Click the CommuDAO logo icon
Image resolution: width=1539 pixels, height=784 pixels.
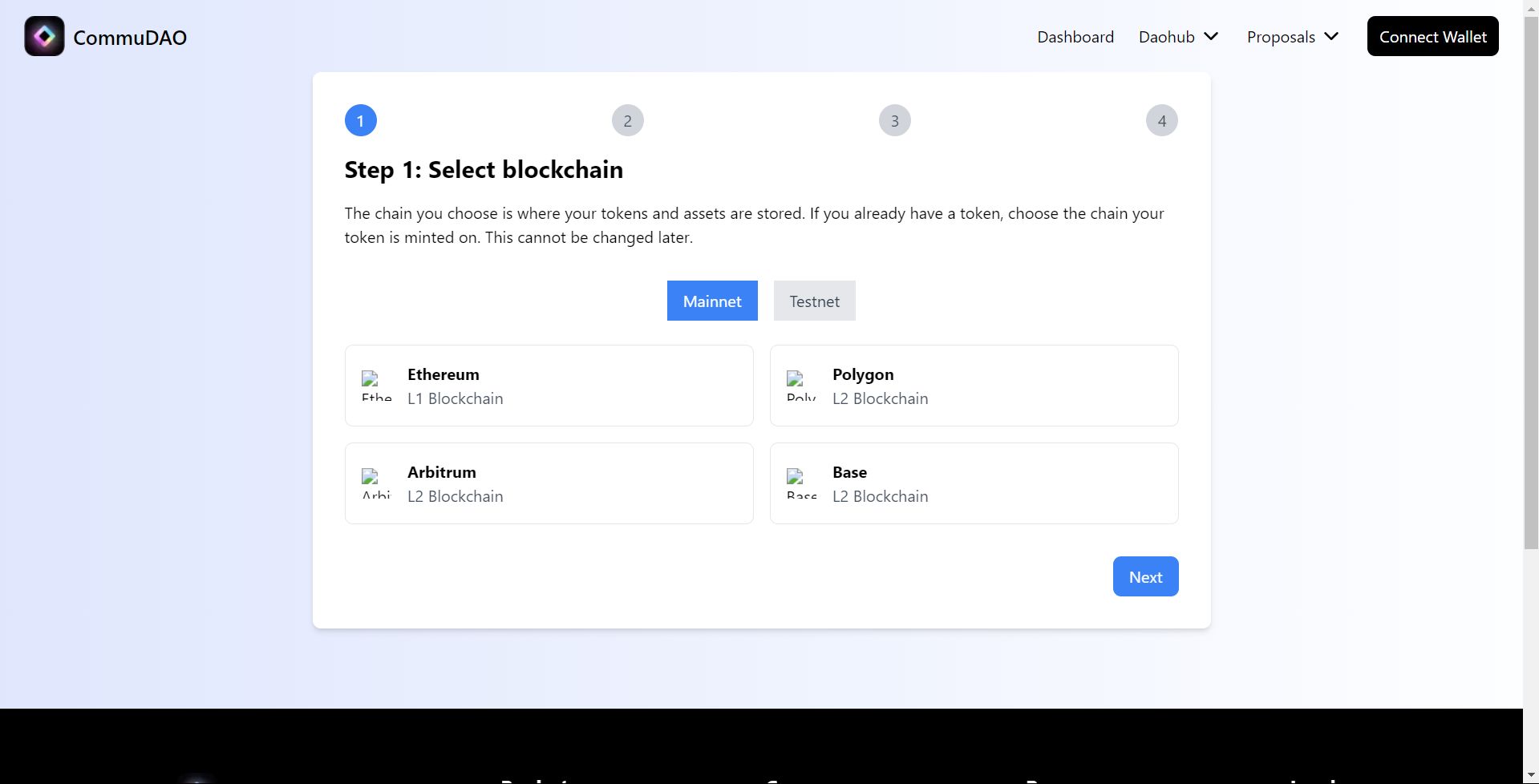coord(44,36)
